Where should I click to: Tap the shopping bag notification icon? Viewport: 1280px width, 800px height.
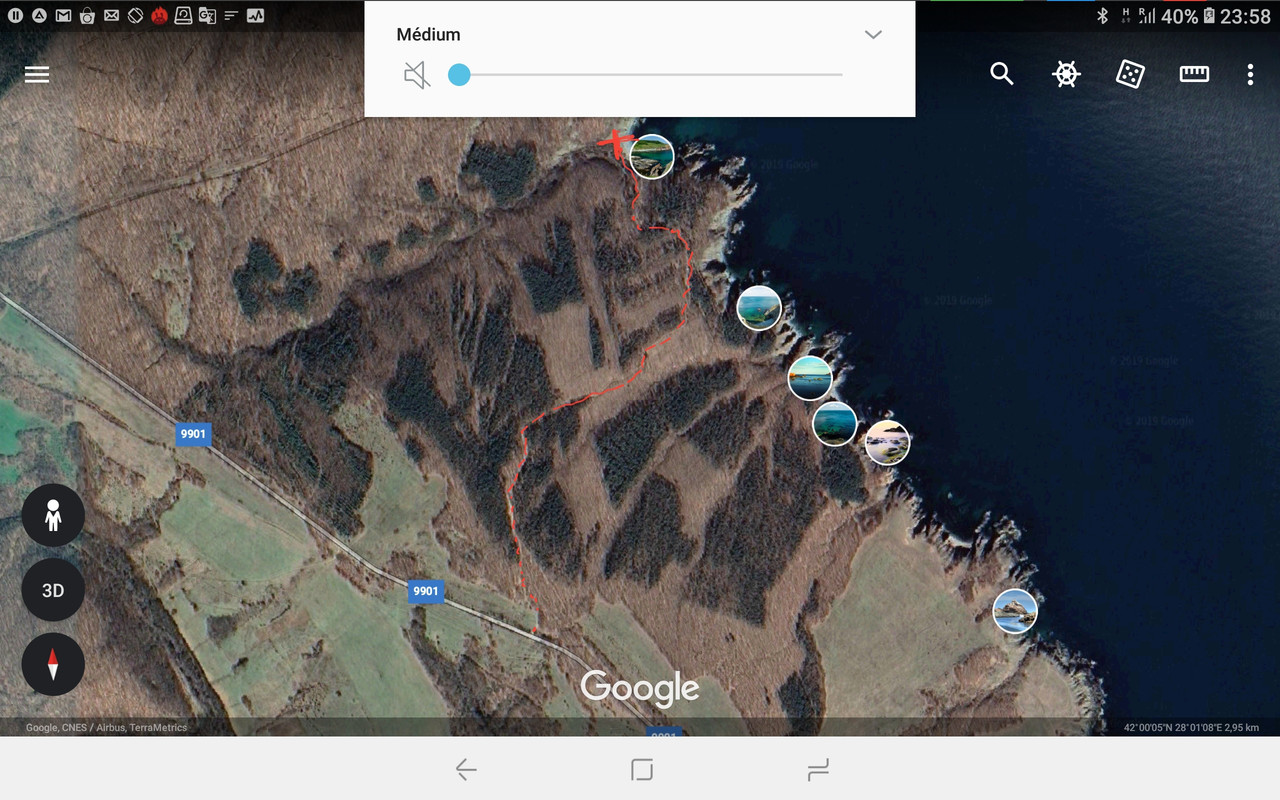click(87, 16)
